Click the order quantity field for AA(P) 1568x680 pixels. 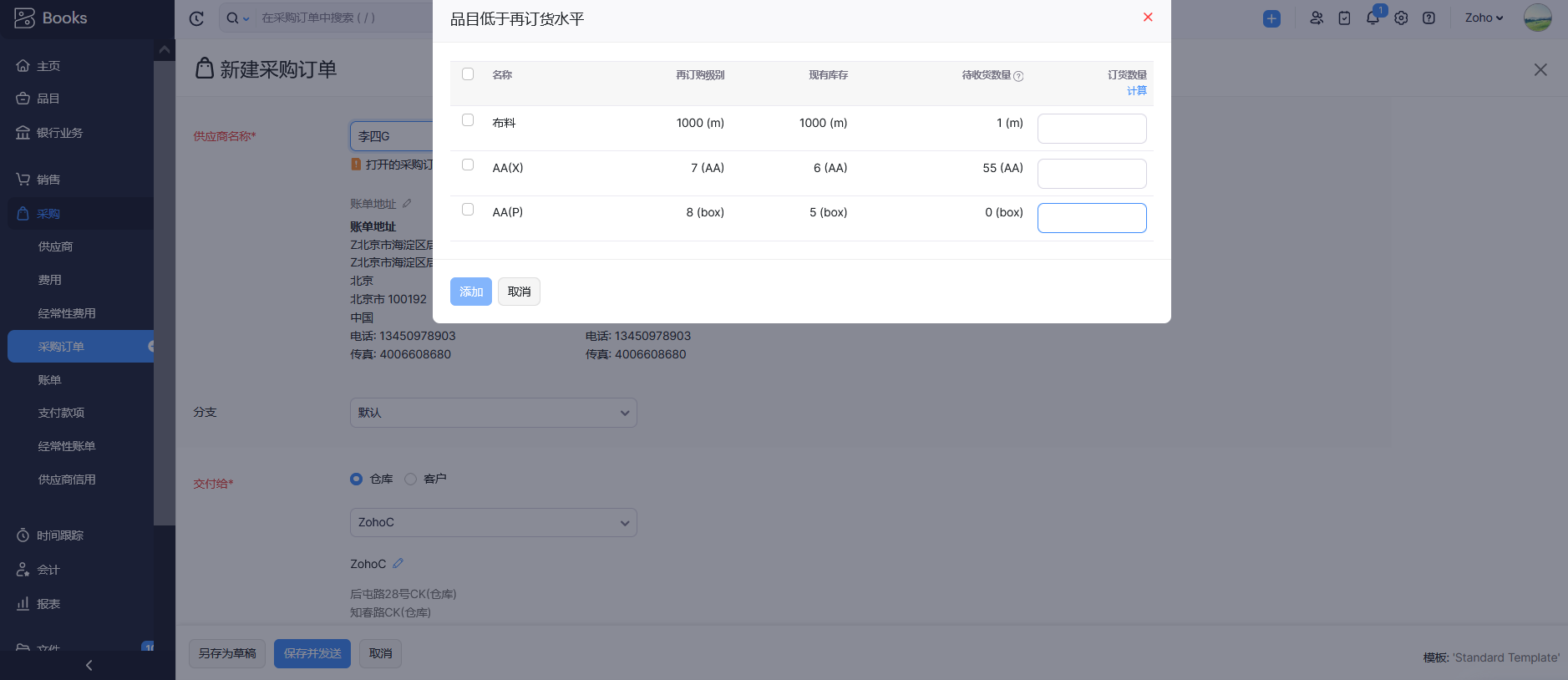pos(1091,218)
